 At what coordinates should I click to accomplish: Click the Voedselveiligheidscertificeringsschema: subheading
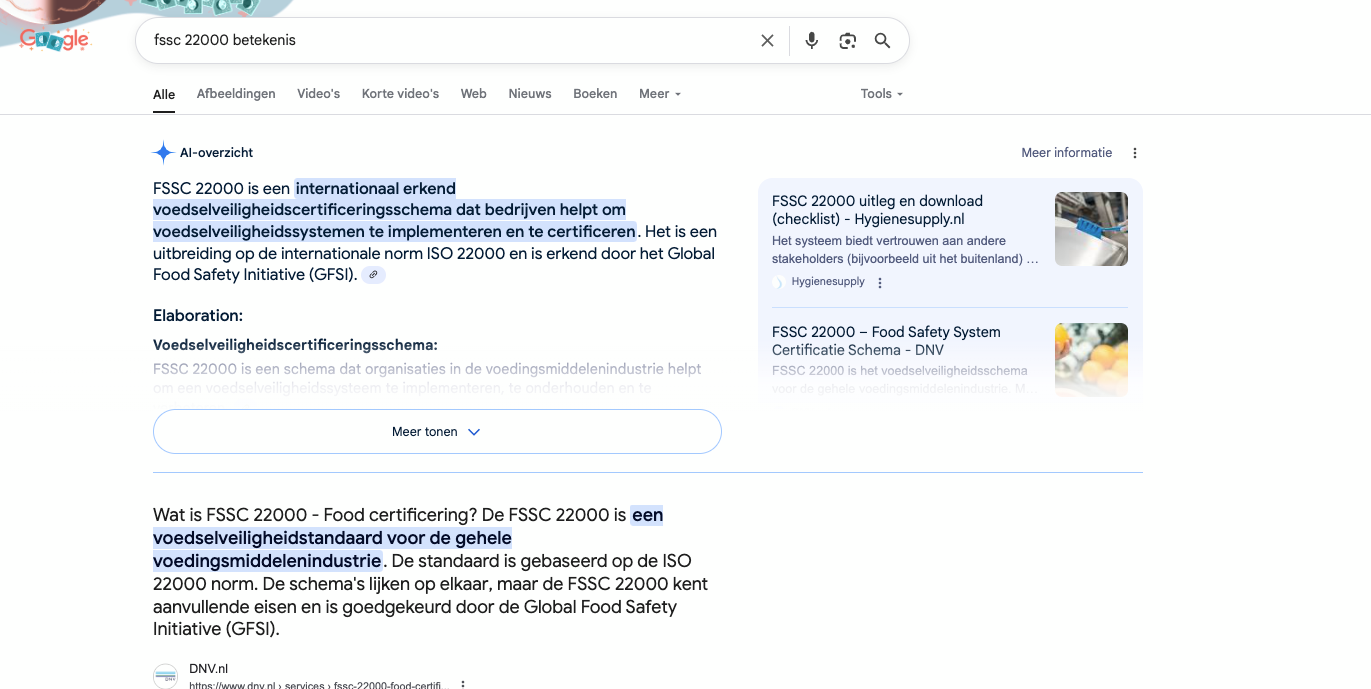pos(295,345)
